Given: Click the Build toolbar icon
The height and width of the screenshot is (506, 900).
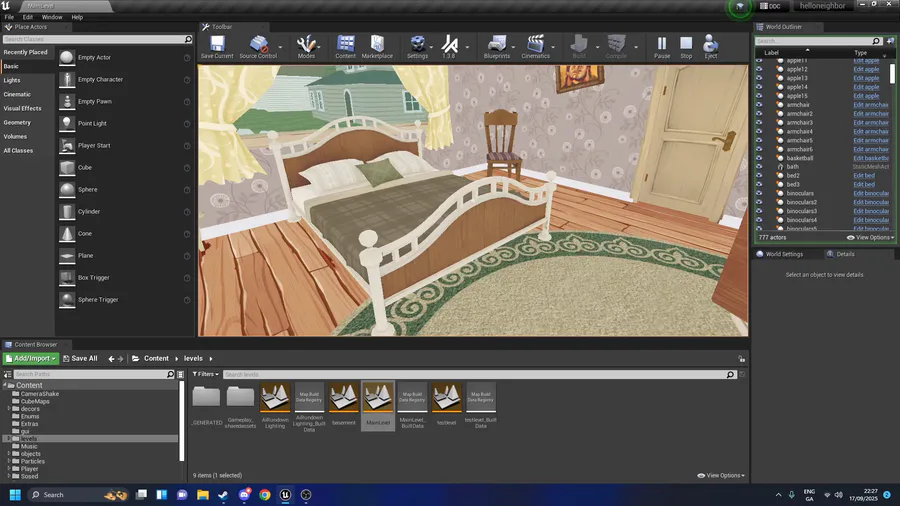Looking at the screenshot, I should [x=579, y=47].
